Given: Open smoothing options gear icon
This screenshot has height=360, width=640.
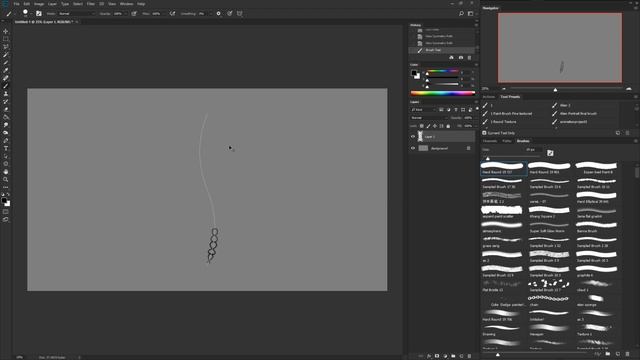Looking at the screenshot, I should [218, 13].
